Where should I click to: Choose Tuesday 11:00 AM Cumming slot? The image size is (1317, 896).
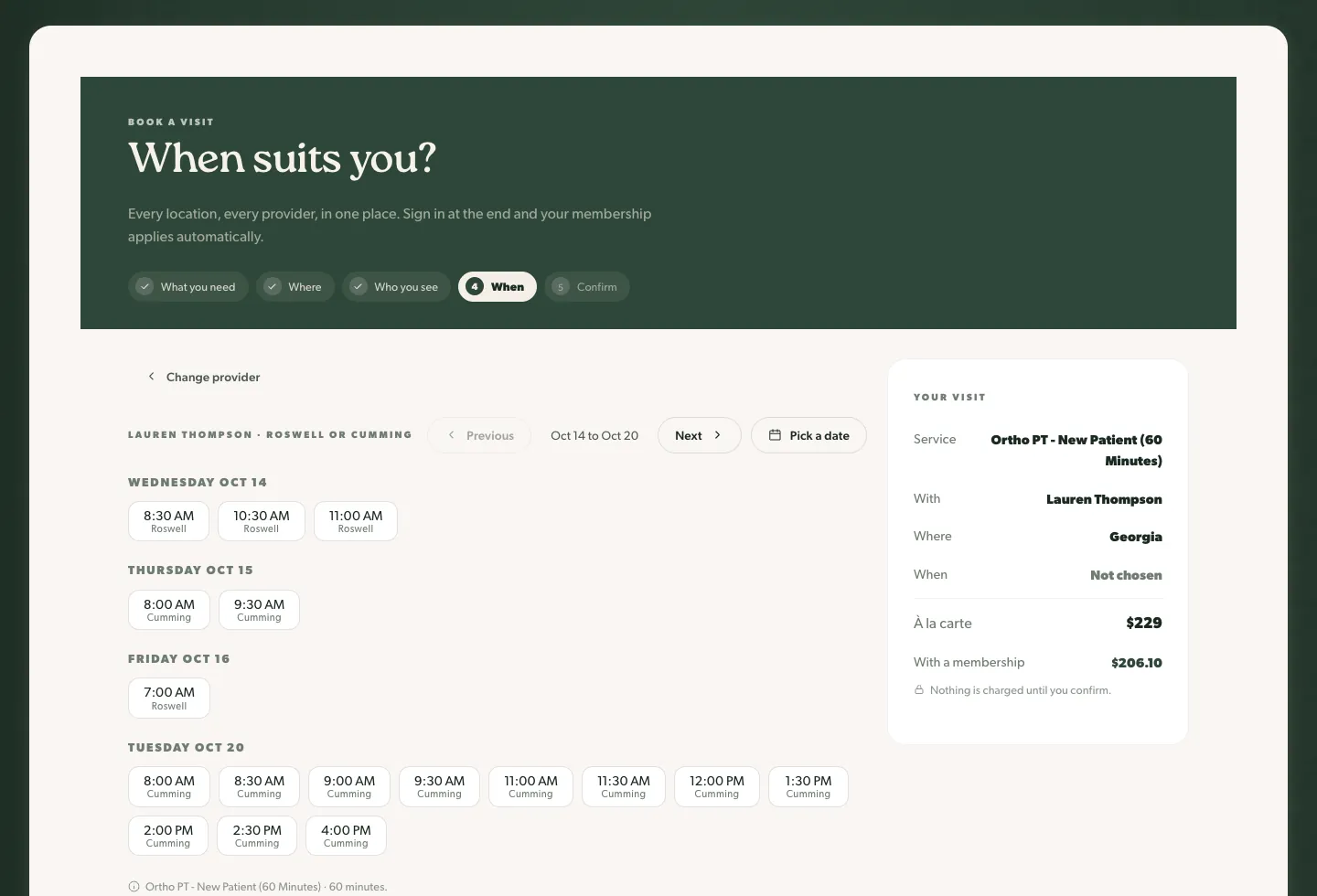530,786
